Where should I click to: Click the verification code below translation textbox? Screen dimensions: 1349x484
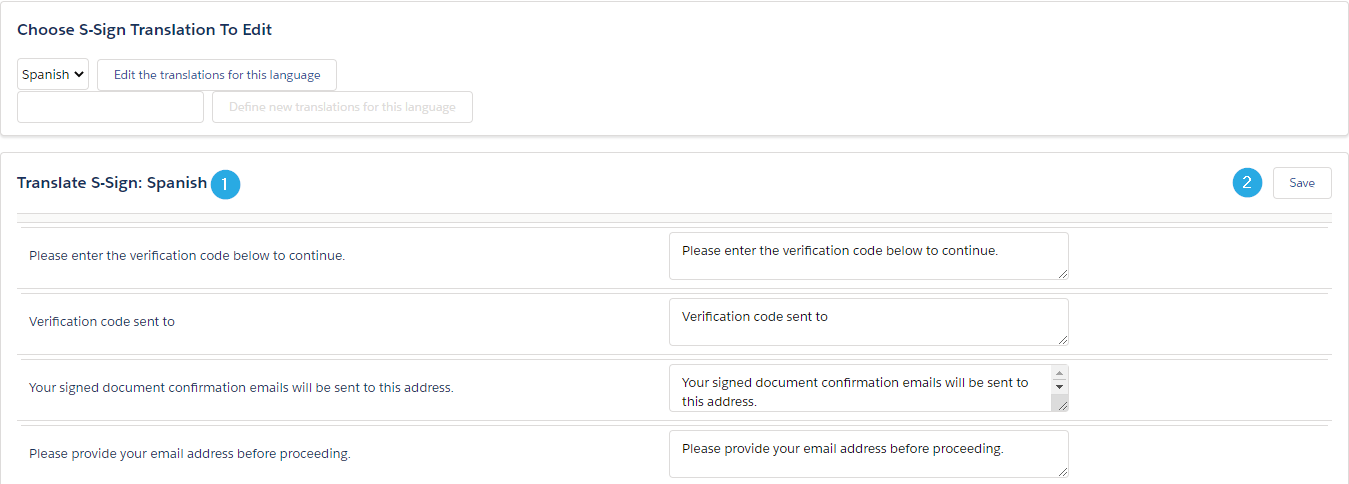pyautogui.click(x=869, y=256)
